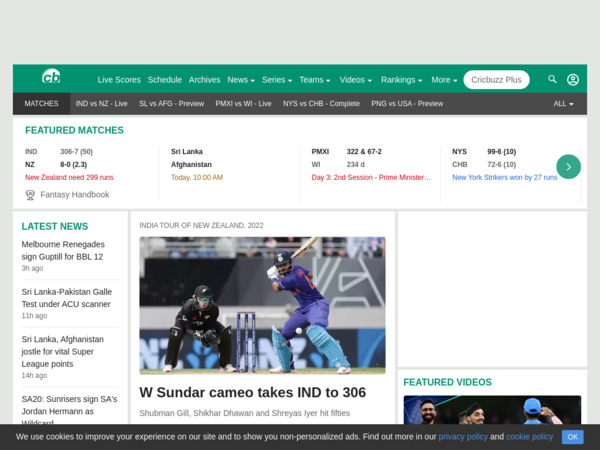Click INDIA TOUR OF NEW ZEALAND, 2022 label
The image size is (600, 450).
(x=201, y=225)
